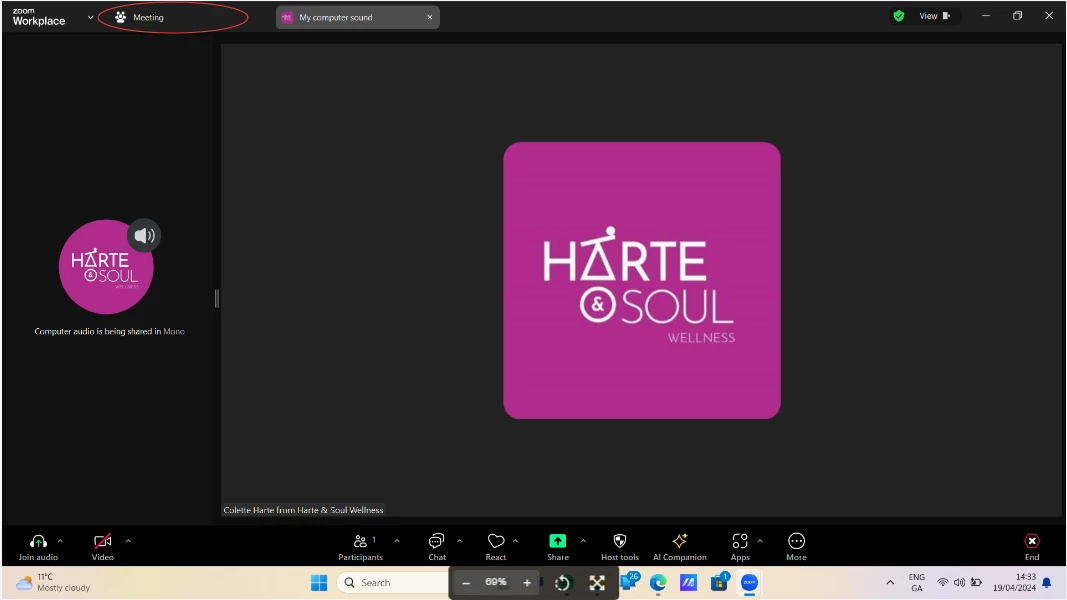Open the React heart menu
This screenshot has width=1067, height=600.
(496, 547)
